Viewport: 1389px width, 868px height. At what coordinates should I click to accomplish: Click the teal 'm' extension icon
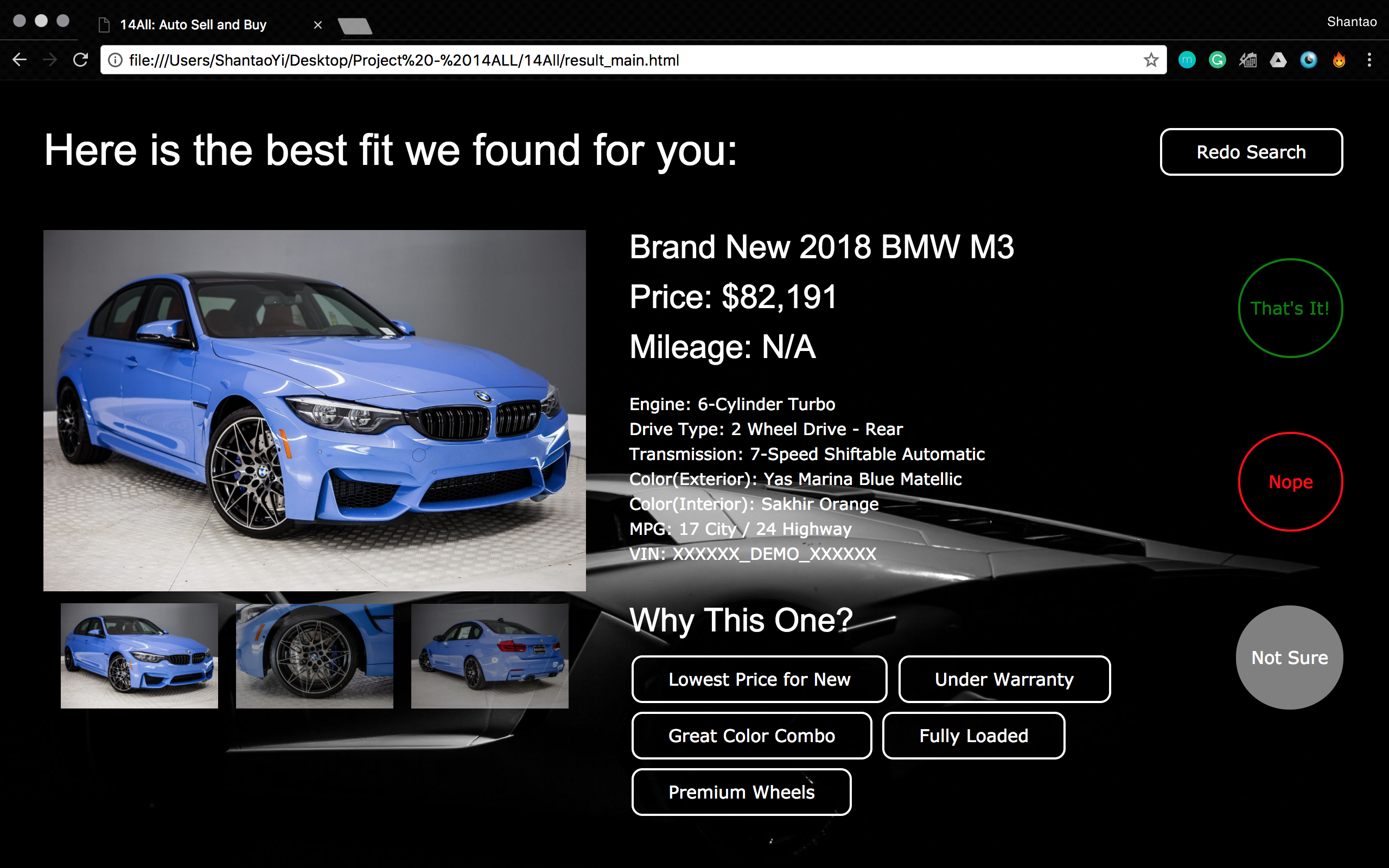coord(1187,60)
